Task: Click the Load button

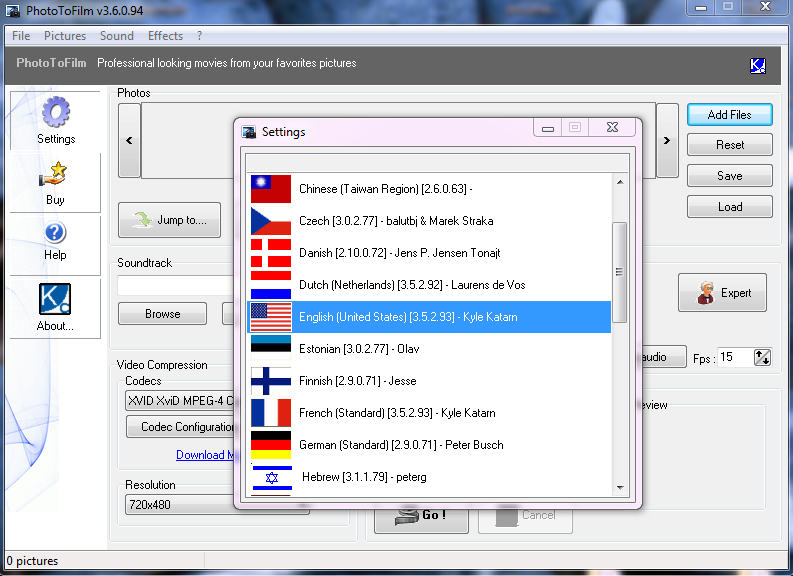Action: coord(729,207)
